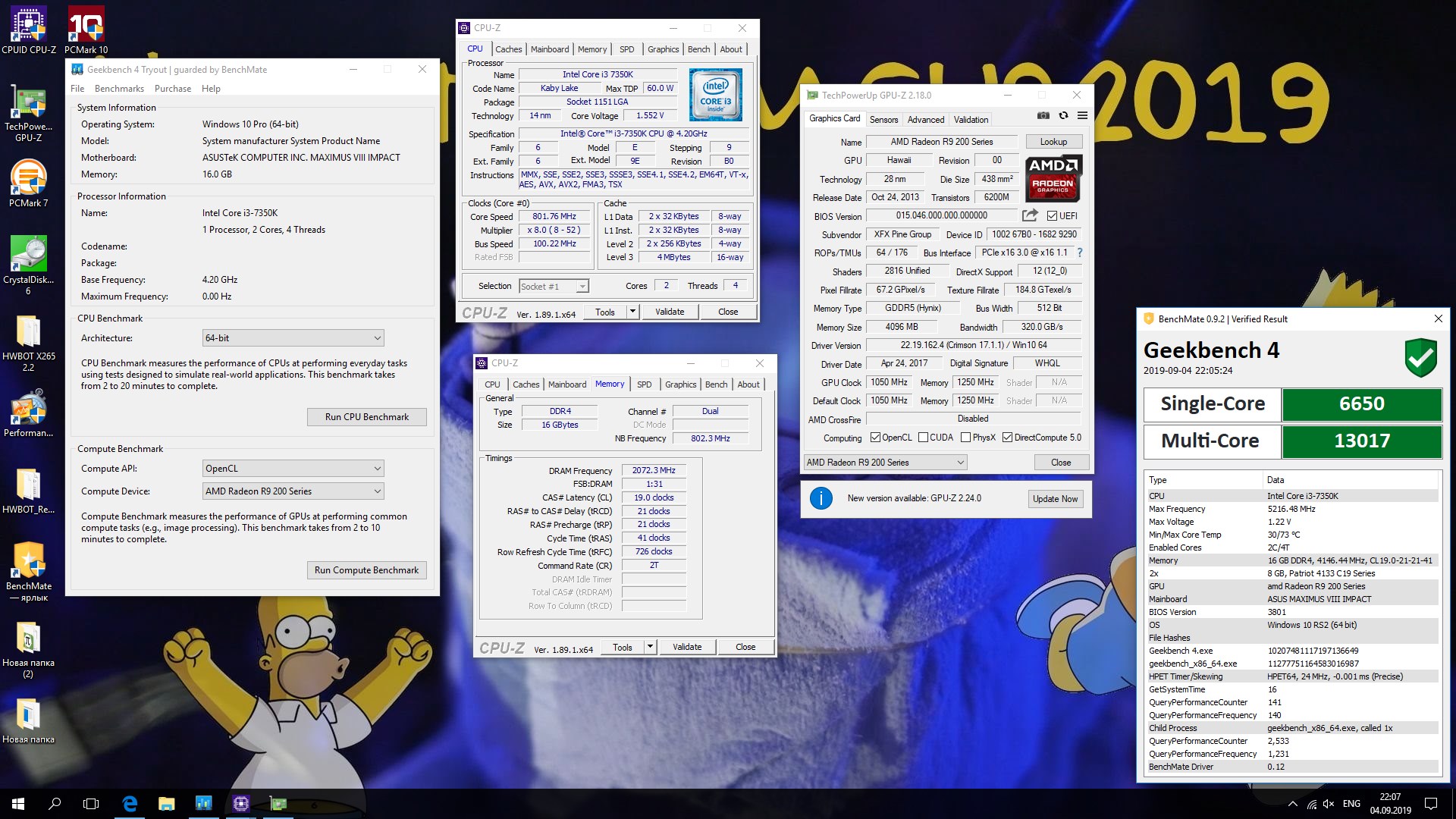
Task: Open Compute API OpenCL dropdown
Action: tap(293, 469)
